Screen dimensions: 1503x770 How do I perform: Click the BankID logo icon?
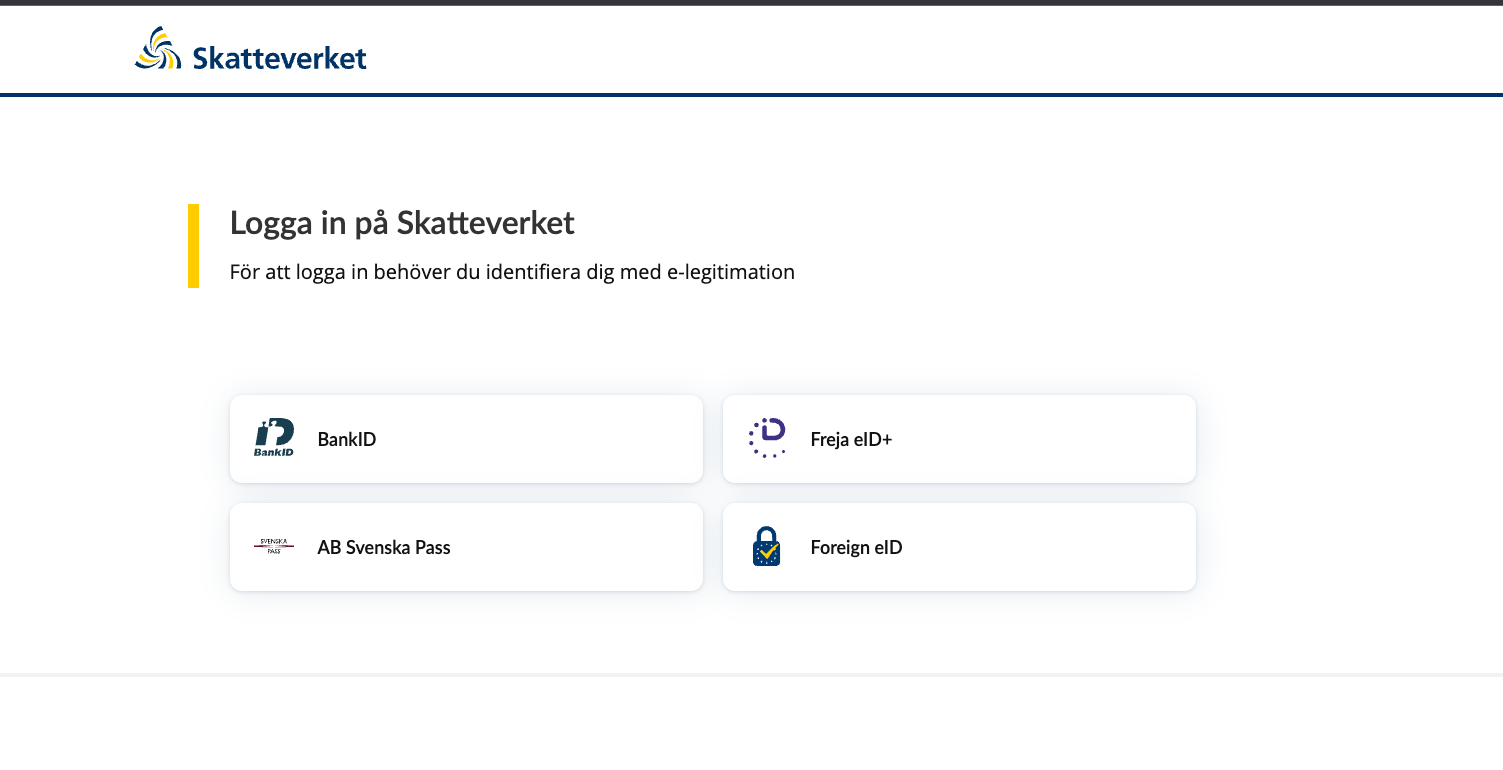(274, 438)
